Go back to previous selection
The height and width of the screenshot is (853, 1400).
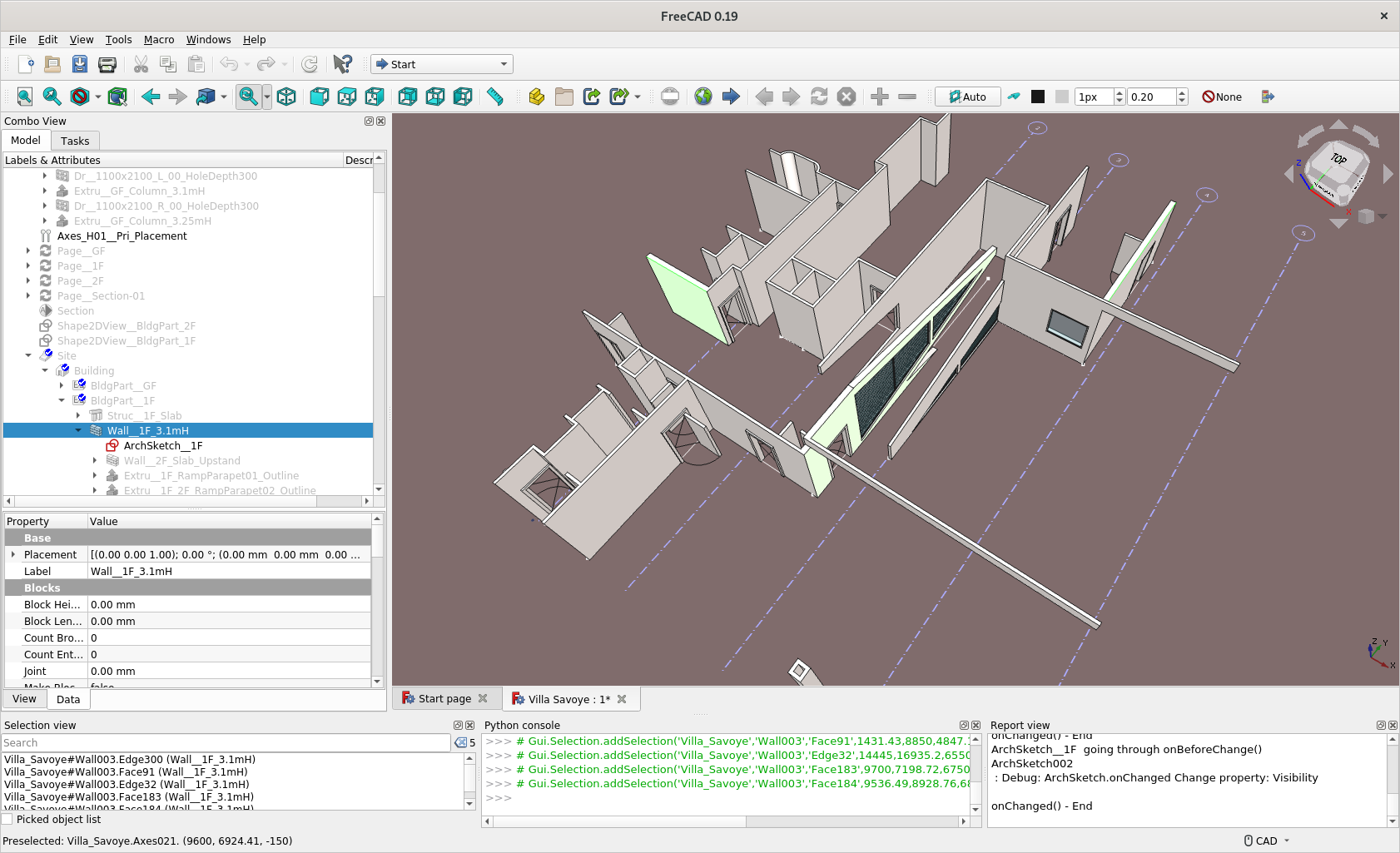click(151, 97)
